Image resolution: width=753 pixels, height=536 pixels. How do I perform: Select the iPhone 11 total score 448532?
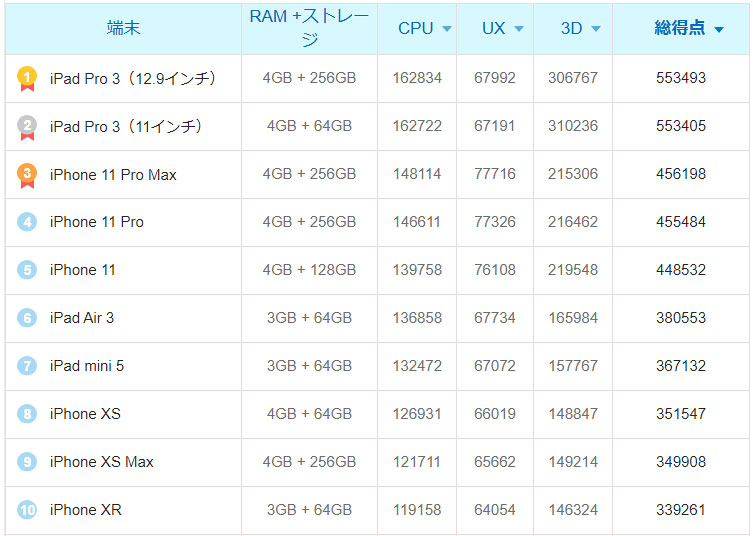click(681, 270)
